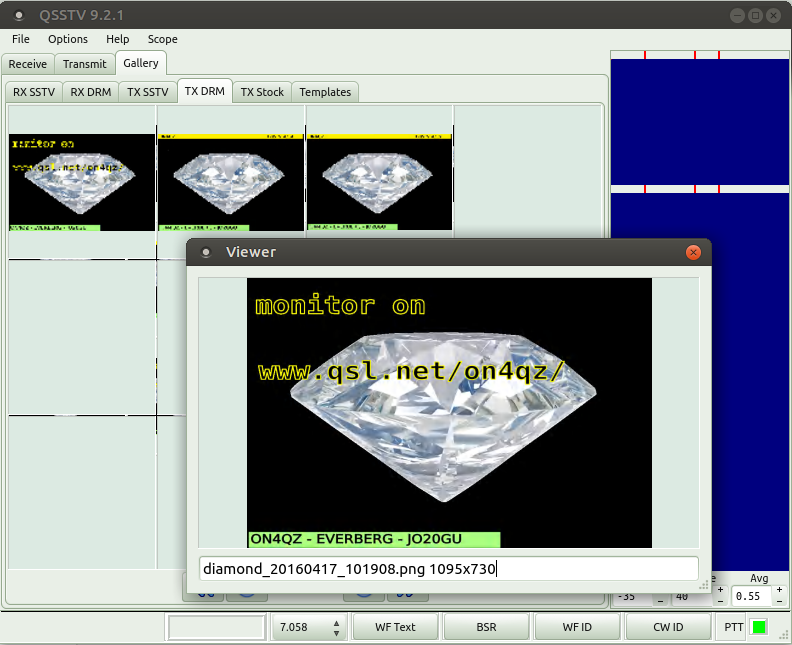Click the Avg value field showing 0.55

point(751,597)
